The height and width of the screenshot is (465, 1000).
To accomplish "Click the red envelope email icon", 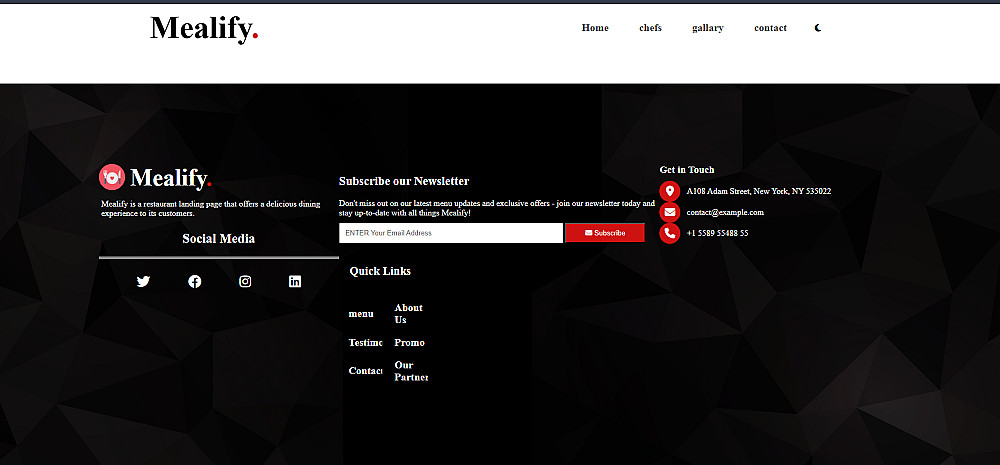I will 670,212.
